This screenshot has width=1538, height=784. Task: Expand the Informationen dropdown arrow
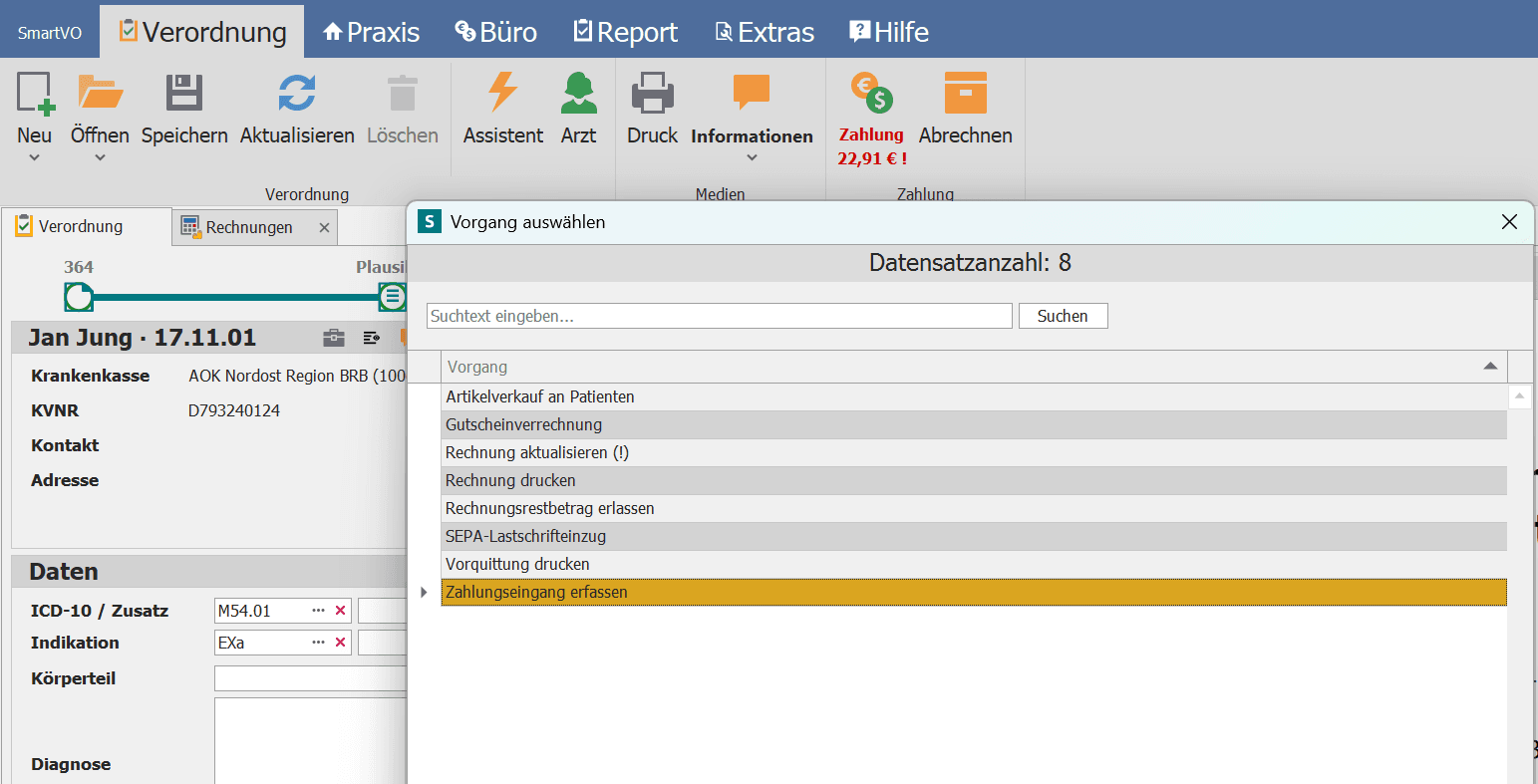(x=752, y=157)
